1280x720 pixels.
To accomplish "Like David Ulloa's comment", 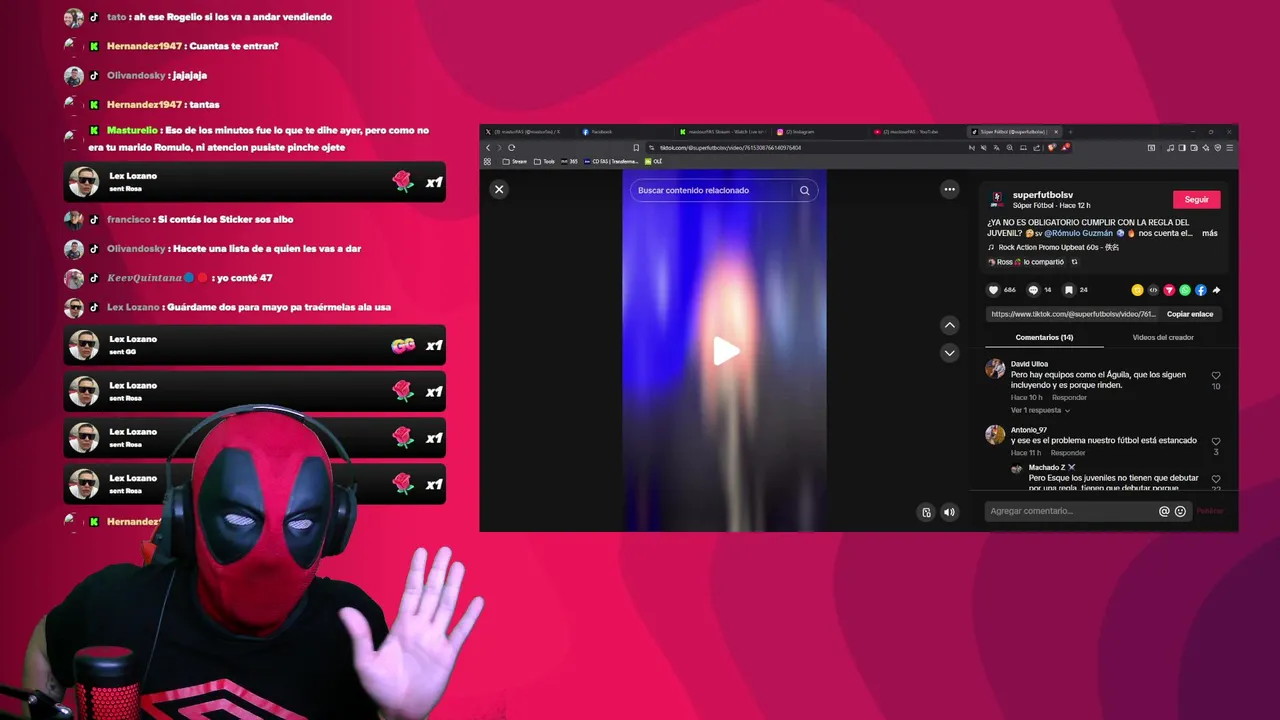I will point(1216,376).
